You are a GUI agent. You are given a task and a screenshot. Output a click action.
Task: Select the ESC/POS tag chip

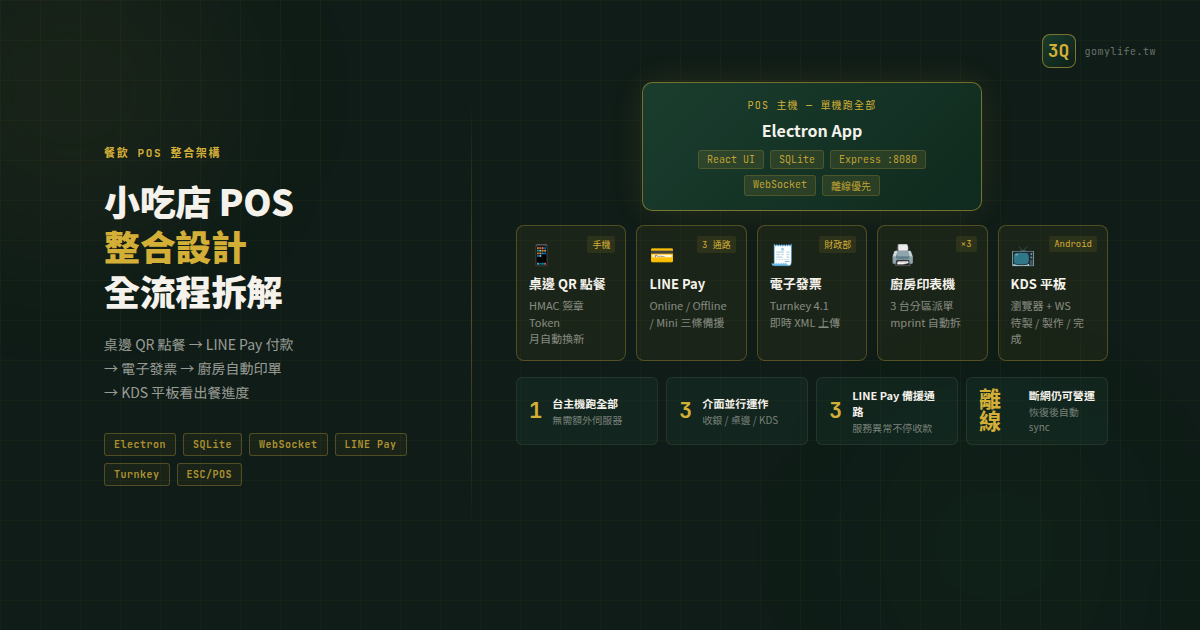click(209, 474)
